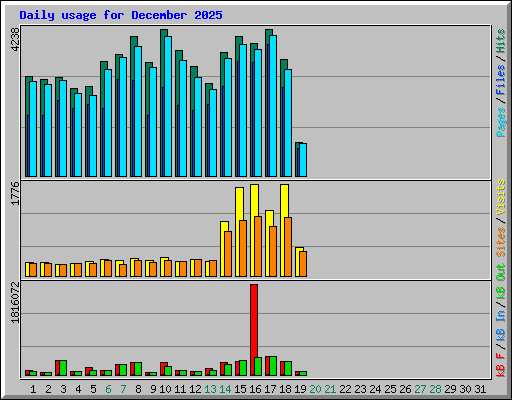
Task: Click the cyan Pages bar for day 19
Action: pos(303,160)
